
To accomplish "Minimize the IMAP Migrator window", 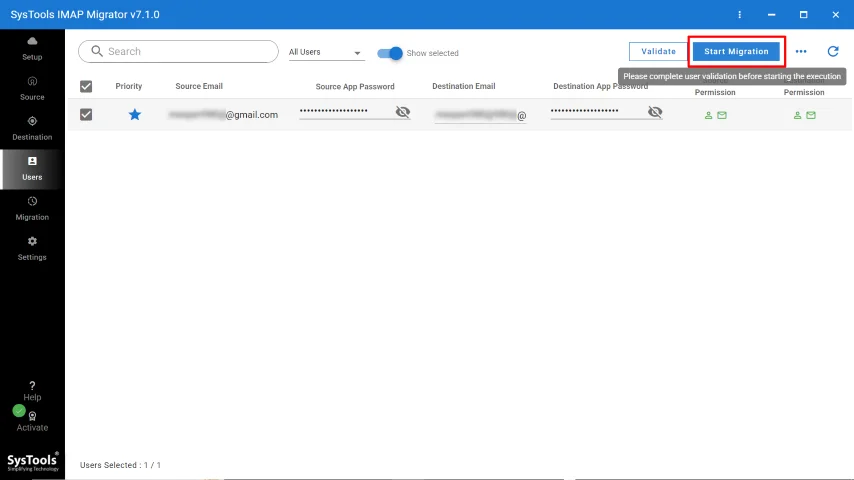I will coord(771,15).
